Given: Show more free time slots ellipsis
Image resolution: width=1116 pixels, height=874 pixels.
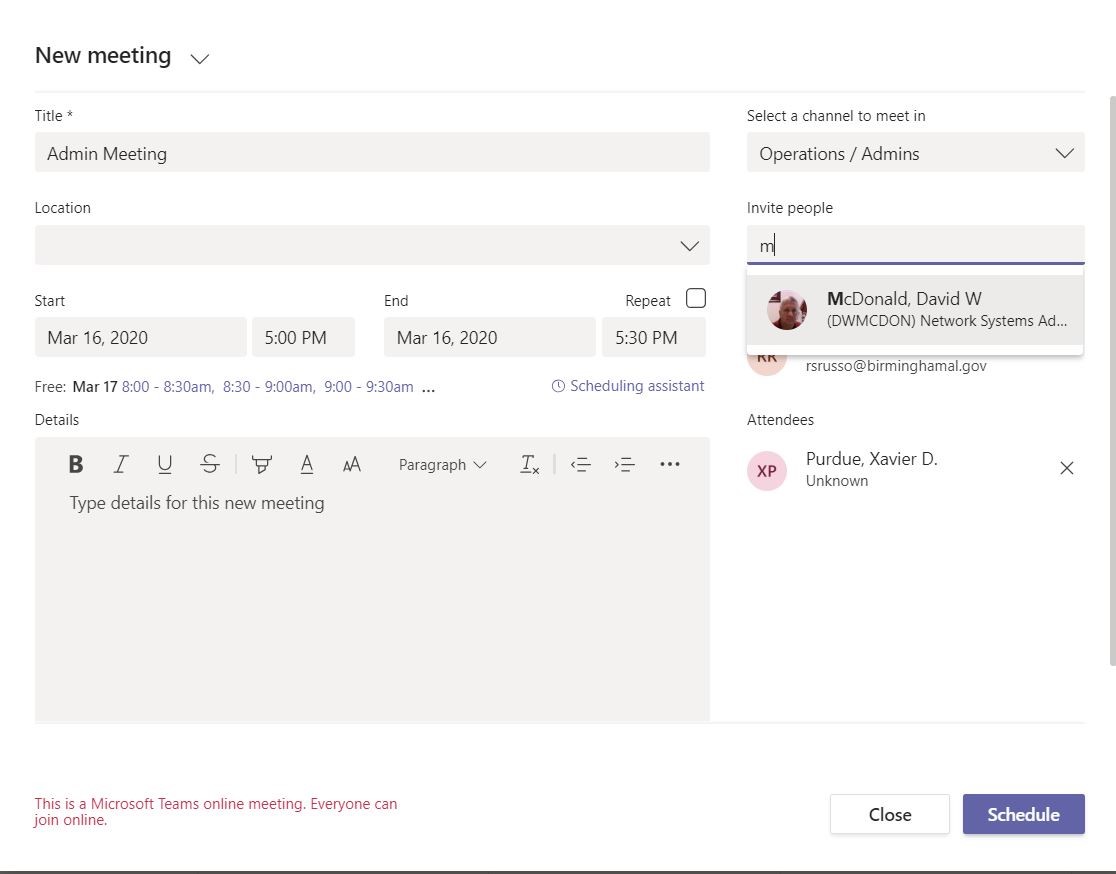Looking at the screenshot, I should pos(428,389).
